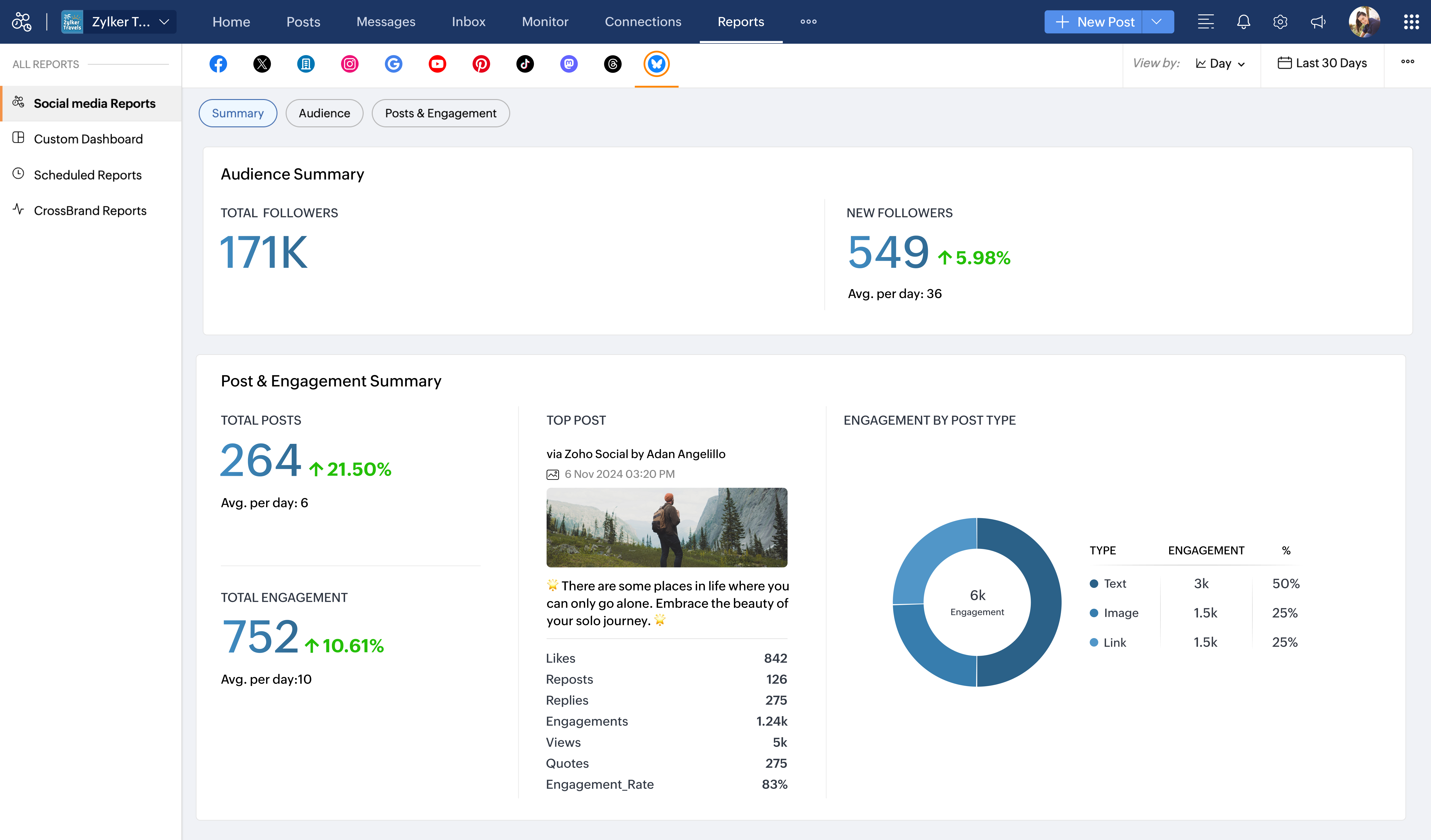Image resolution: width=1431 pixels, height=840 pixels.
Task: Open the top post hiker thumbnail
Action: click(x=667, y=527)
